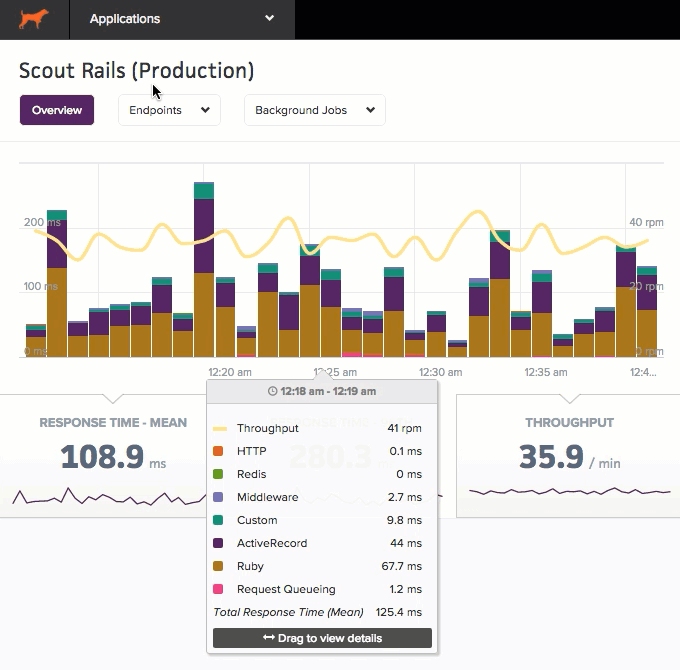The image size is (680, 670).
Task: Click the Throughput card heading
Action: (x=569, y=423)
